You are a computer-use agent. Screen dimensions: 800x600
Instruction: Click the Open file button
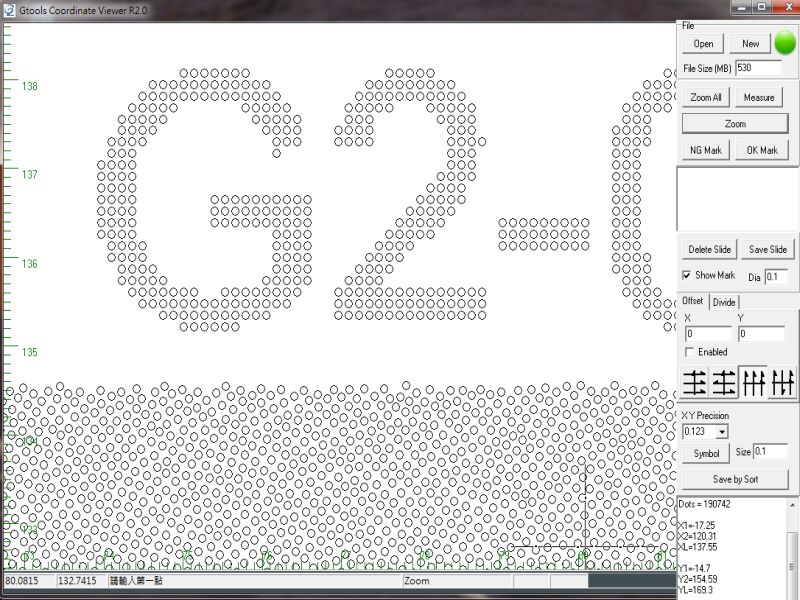(703, 44)
